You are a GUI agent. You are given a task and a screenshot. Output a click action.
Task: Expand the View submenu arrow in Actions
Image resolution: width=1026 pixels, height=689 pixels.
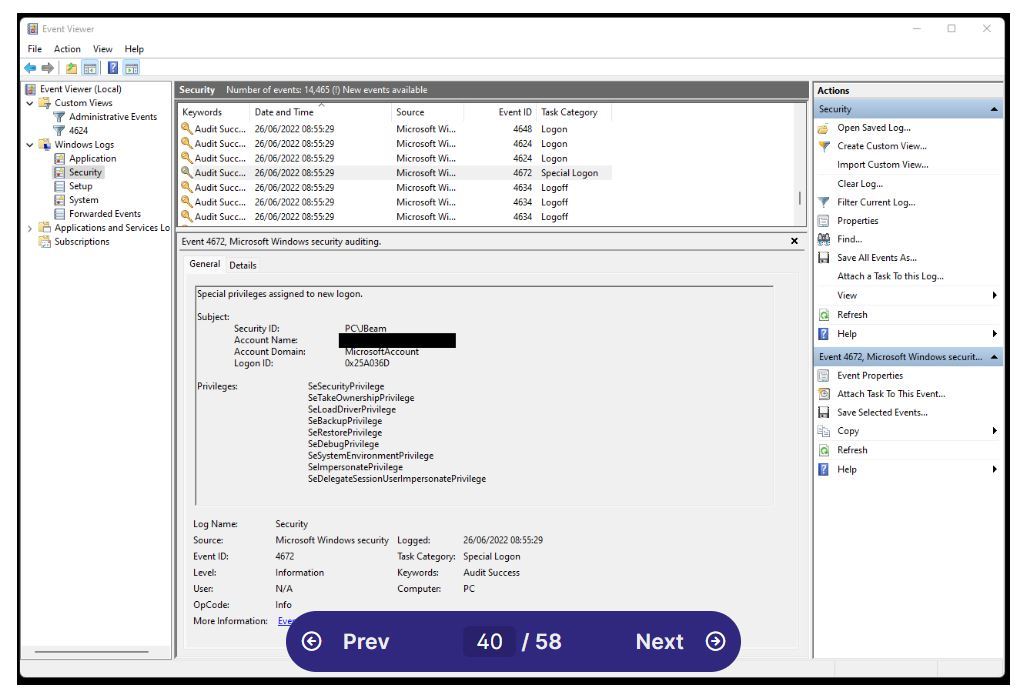[995, 296]
